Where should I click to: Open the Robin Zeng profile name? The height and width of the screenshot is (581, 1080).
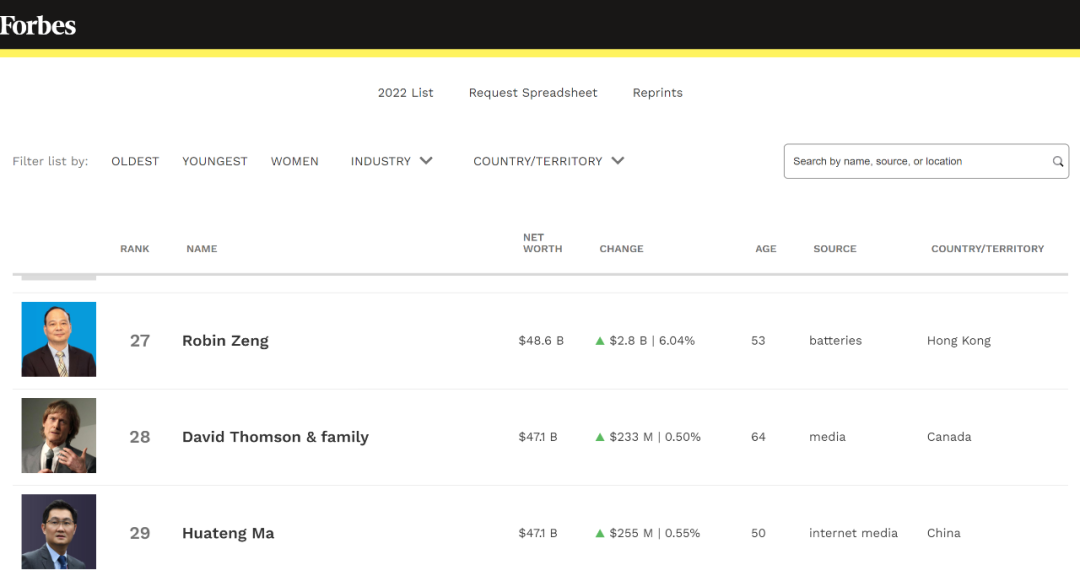tap(225, 341)
